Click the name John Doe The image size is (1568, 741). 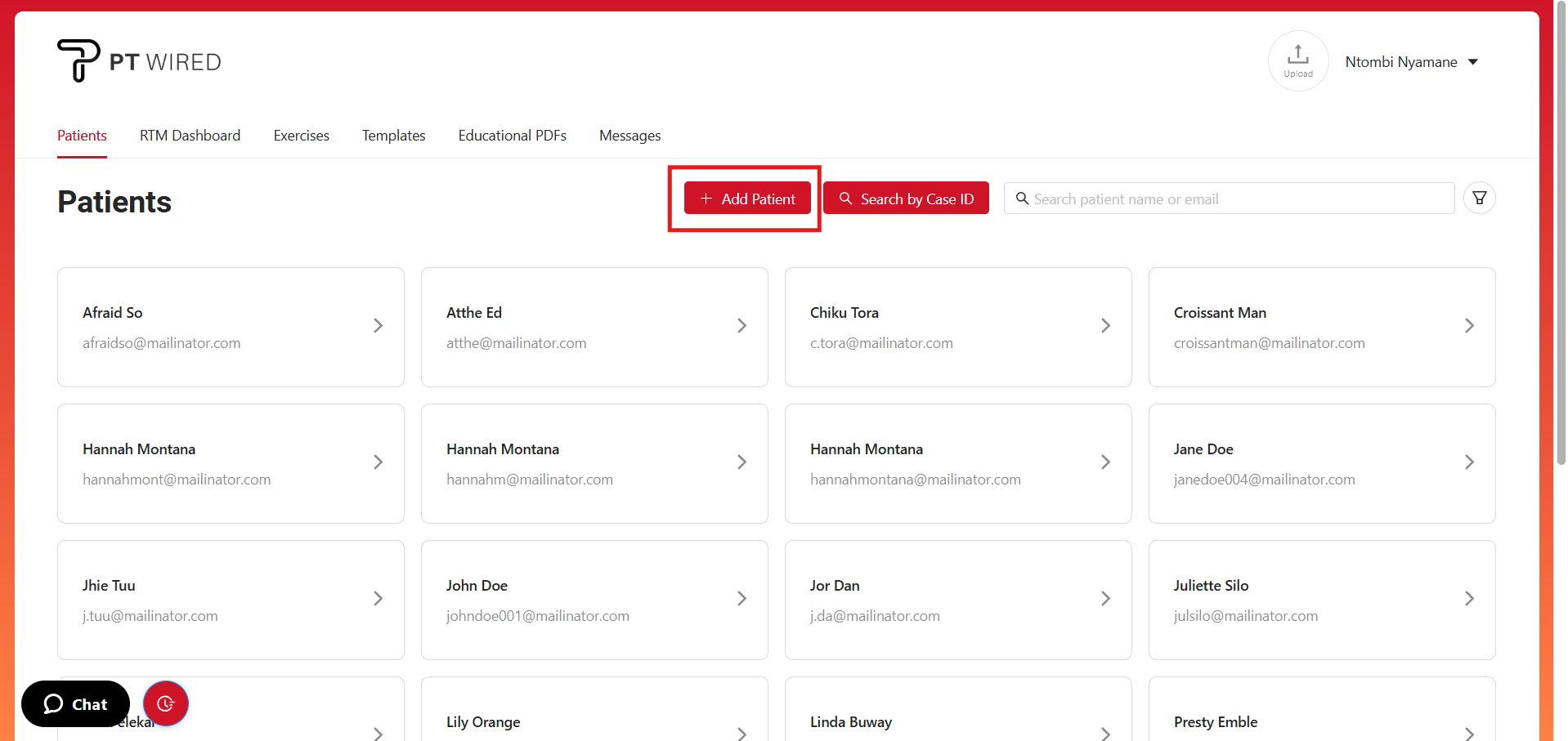click(477, 586)
